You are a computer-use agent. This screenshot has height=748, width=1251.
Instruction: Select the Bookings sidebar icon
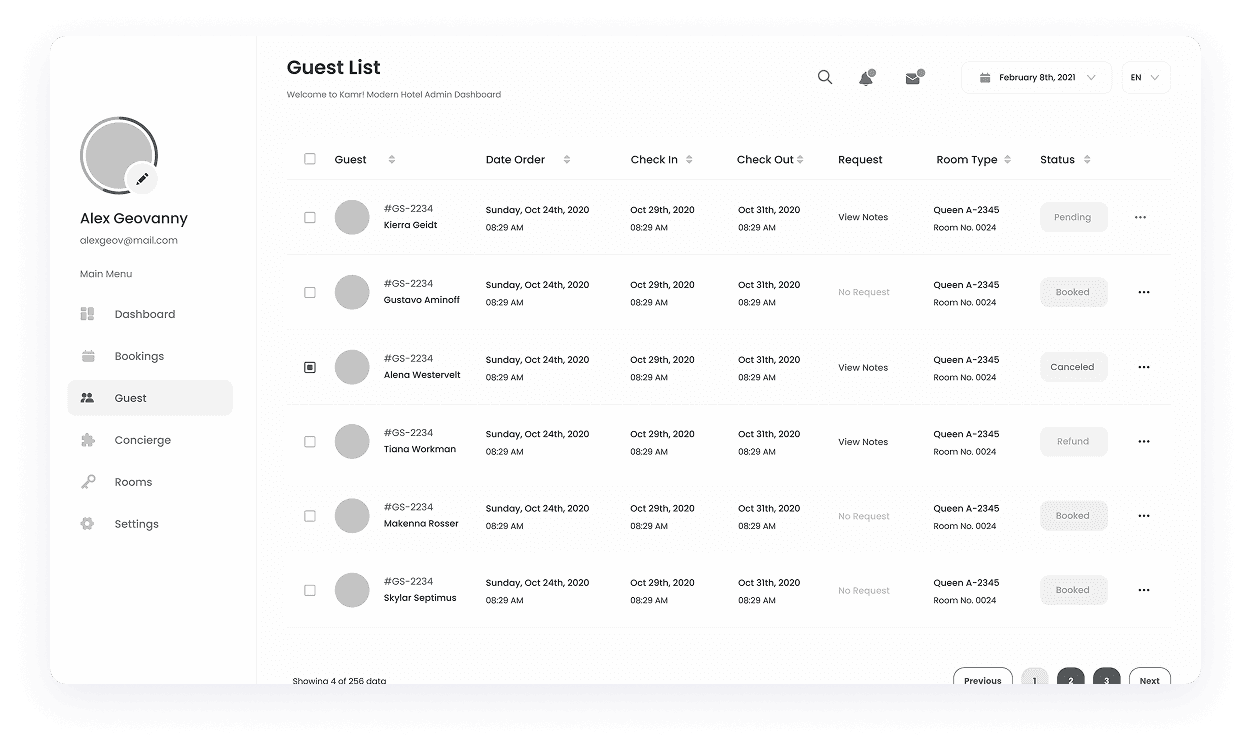pos(92,355)
